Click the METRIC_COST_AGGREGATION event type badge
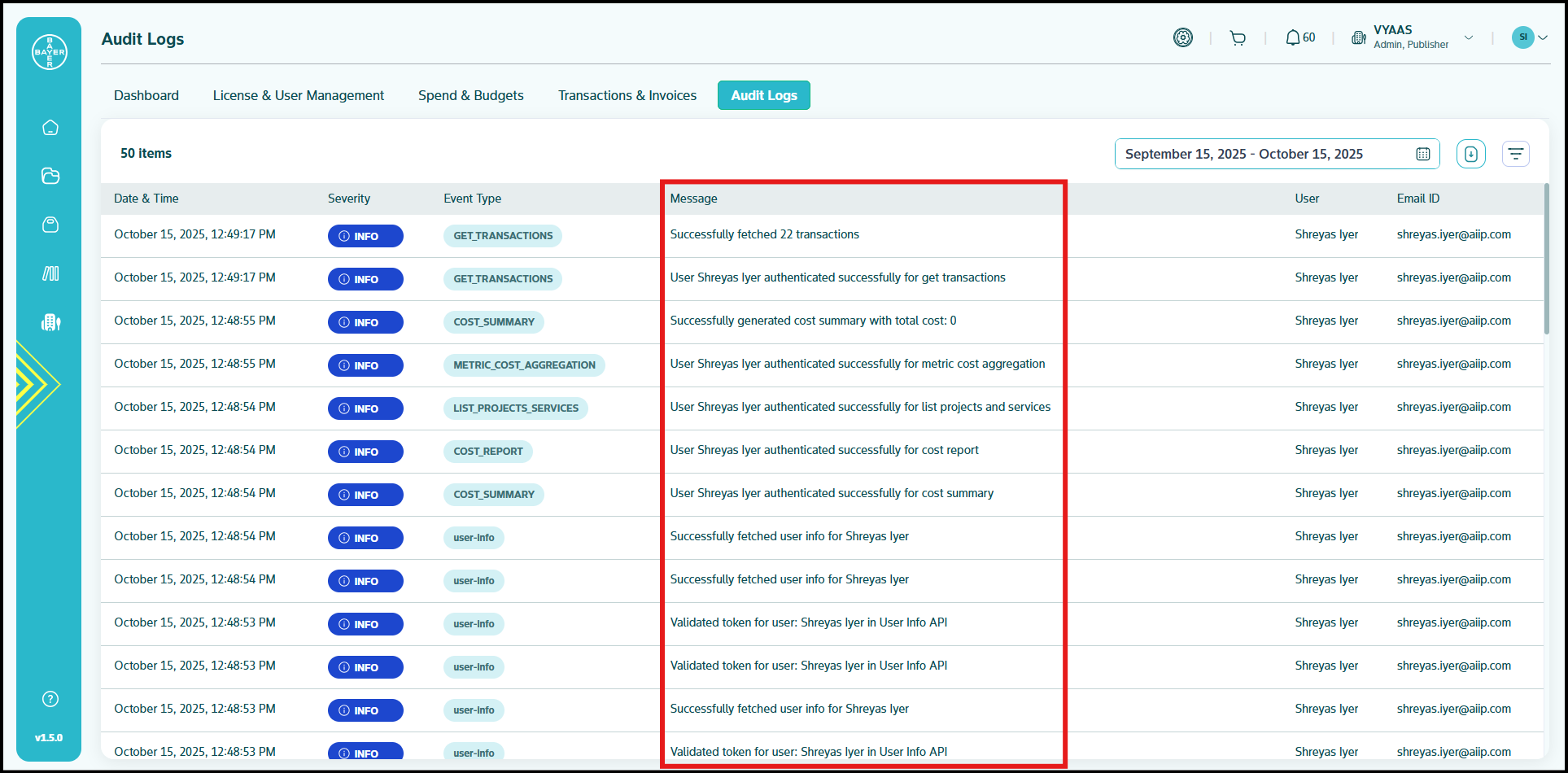Image resolution: width=1568 pixels, height=773 pixels. click(x=524, y=365)
